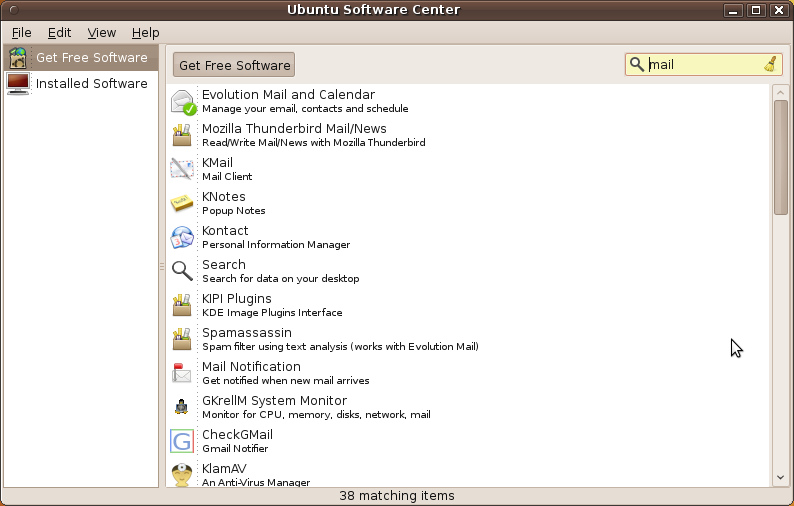Clear the search with the broom icon

[770, 64]
